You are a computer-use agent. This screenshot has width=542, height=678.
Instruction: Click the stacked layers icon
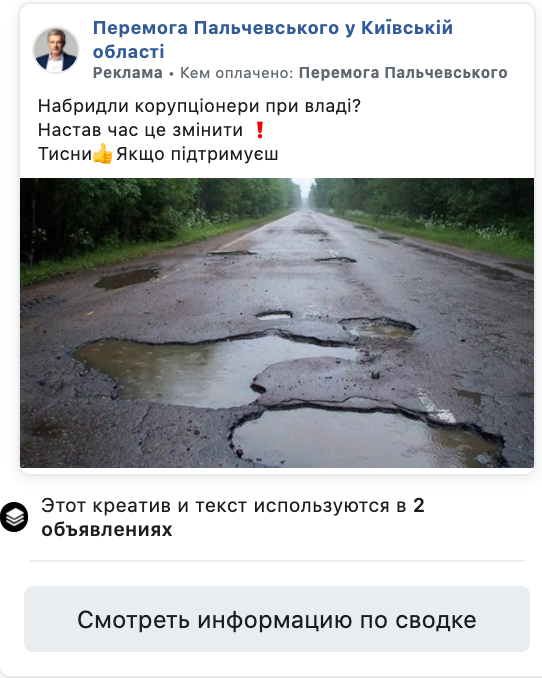coord(14,517)
